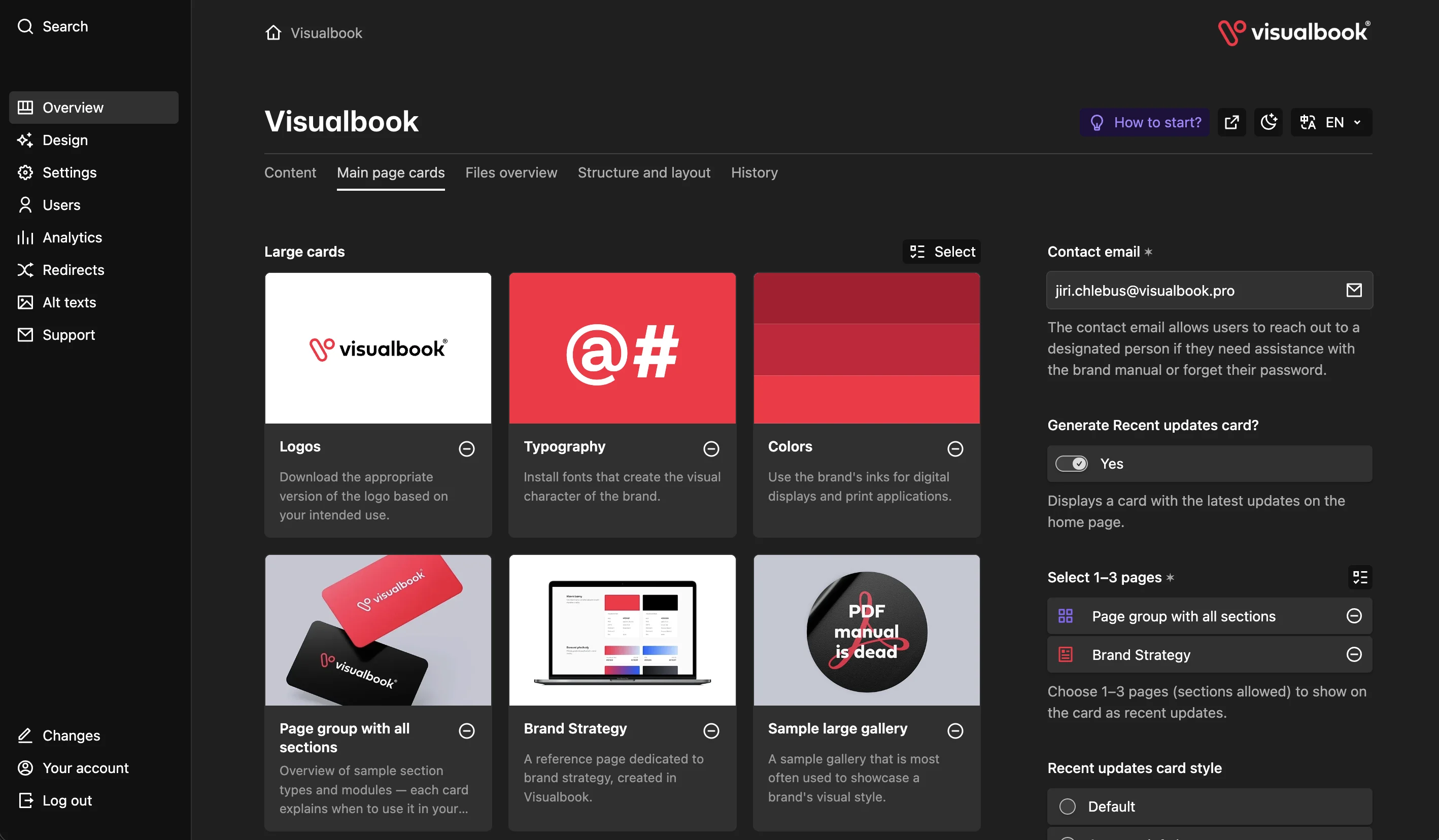This screenshot has width=1439, height=840.
Task: Select the Main page cards tab
Action: [391, 172]
